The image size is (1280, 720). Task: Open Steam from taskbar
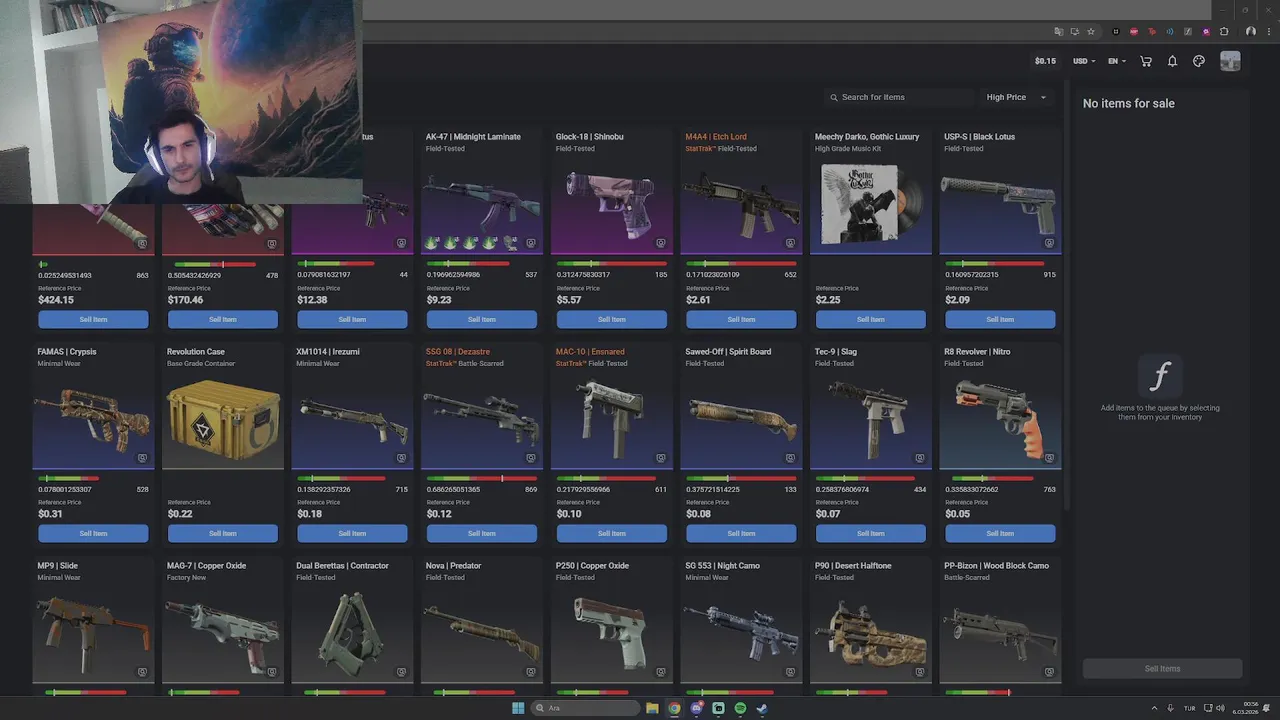tap(762, 708)
